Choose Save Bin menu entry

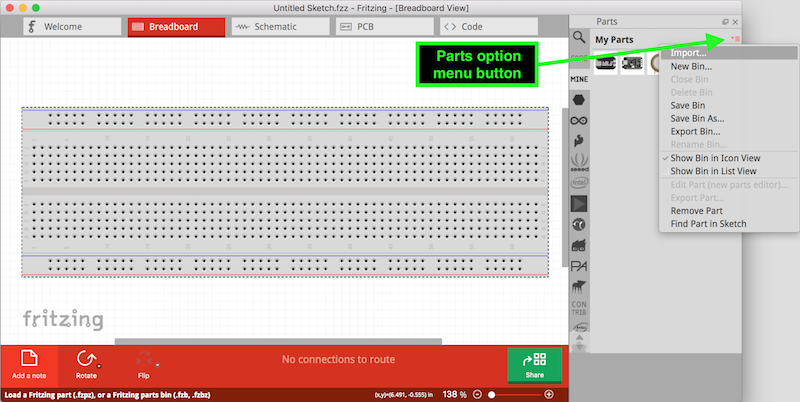point(729,106)
